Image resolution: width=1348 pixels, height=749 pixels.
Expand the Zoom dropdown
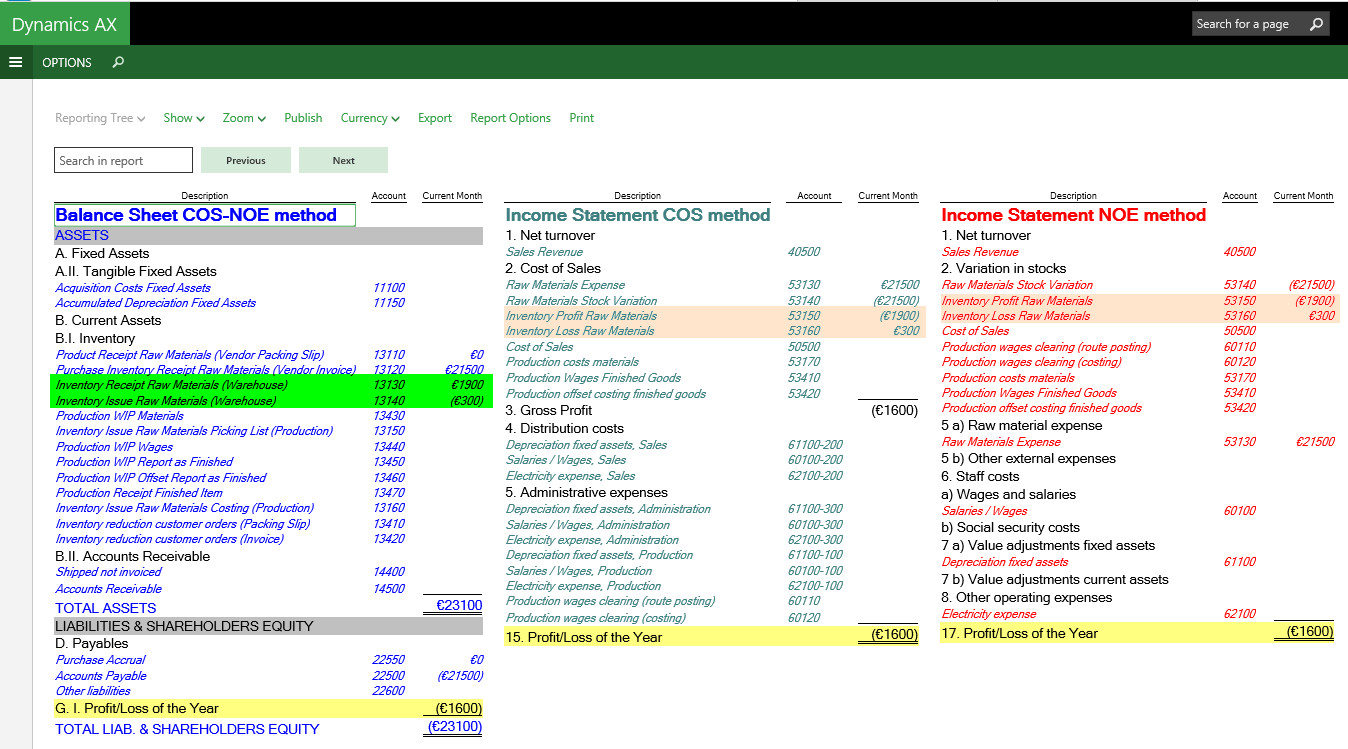pos(244,118)
